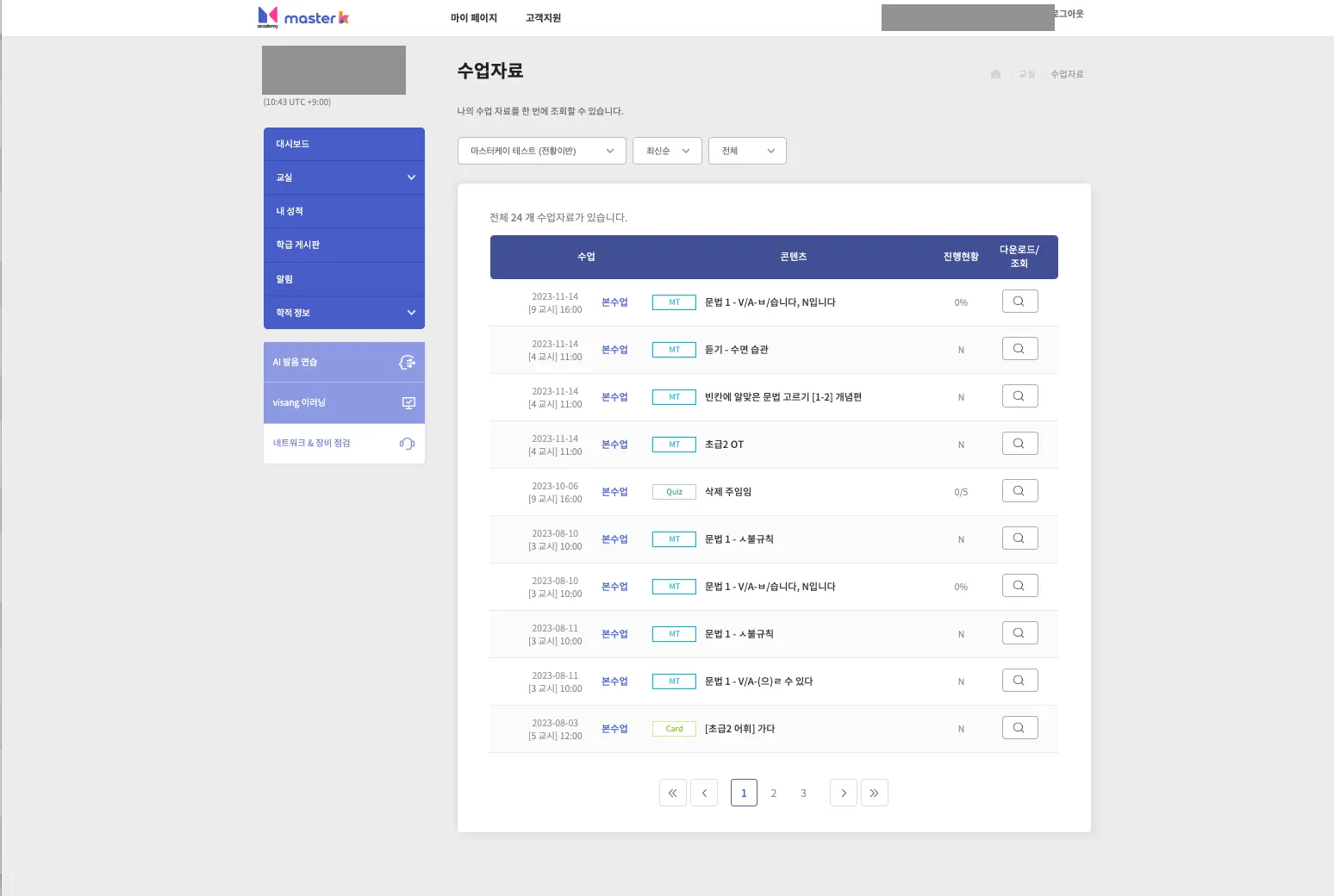Image resolution: width=1334 pixels, height=896 pixels.
Task: Click the 다운로드/조회 column header
Action: click(1019, 257)
